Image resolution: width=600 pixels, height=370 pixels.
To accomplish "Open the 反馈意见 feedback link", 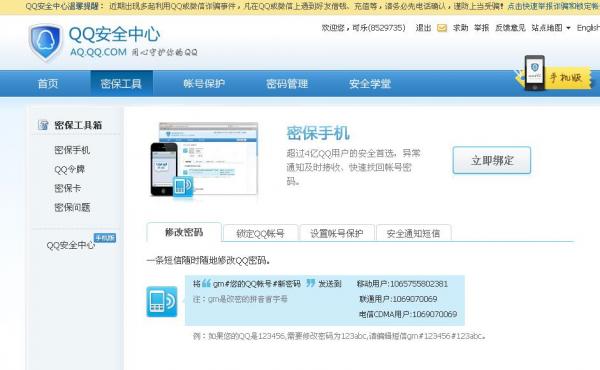I will 510,28.
